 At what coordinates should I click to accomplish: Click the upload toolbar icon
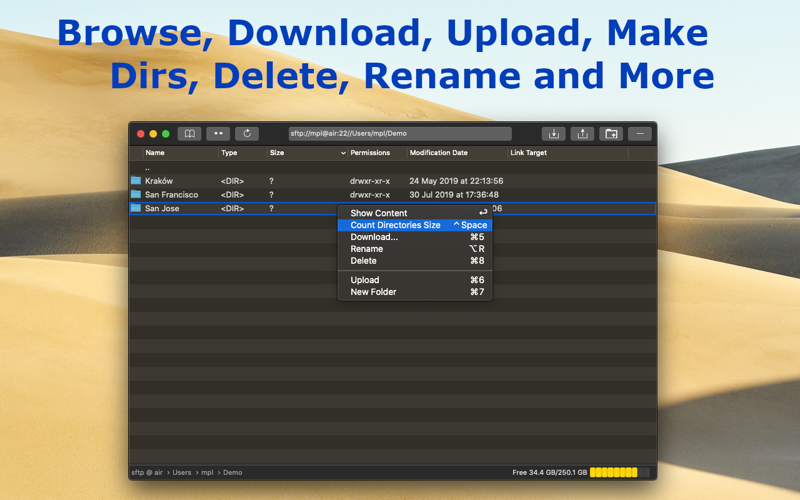(x=582, y=134)
